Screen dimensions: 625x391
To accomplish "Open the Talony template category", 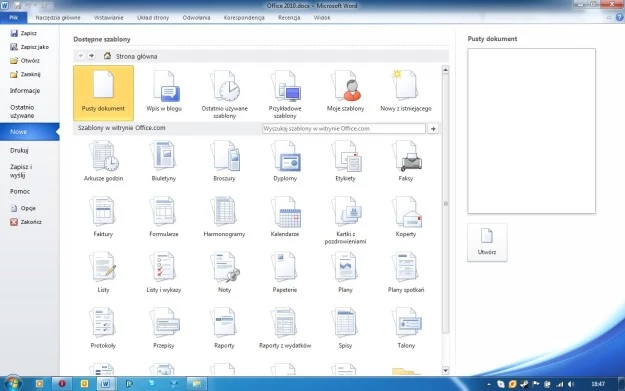I will click(406, 328).
